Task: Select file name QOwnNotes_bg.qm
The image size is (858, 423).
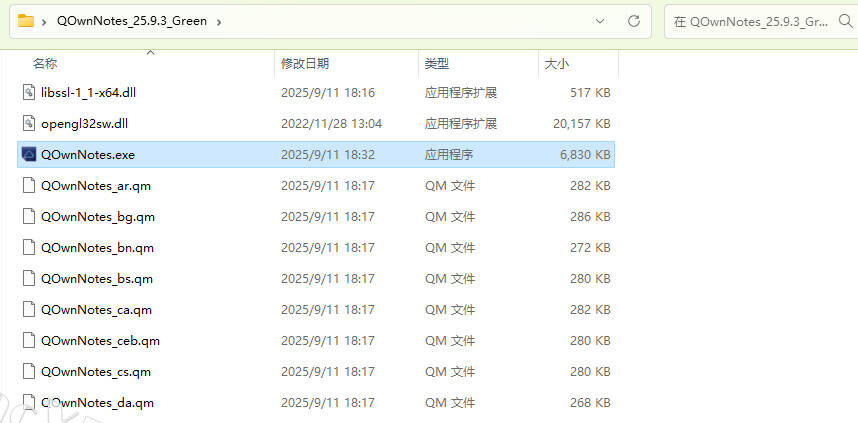Action: tap(98, 217)
